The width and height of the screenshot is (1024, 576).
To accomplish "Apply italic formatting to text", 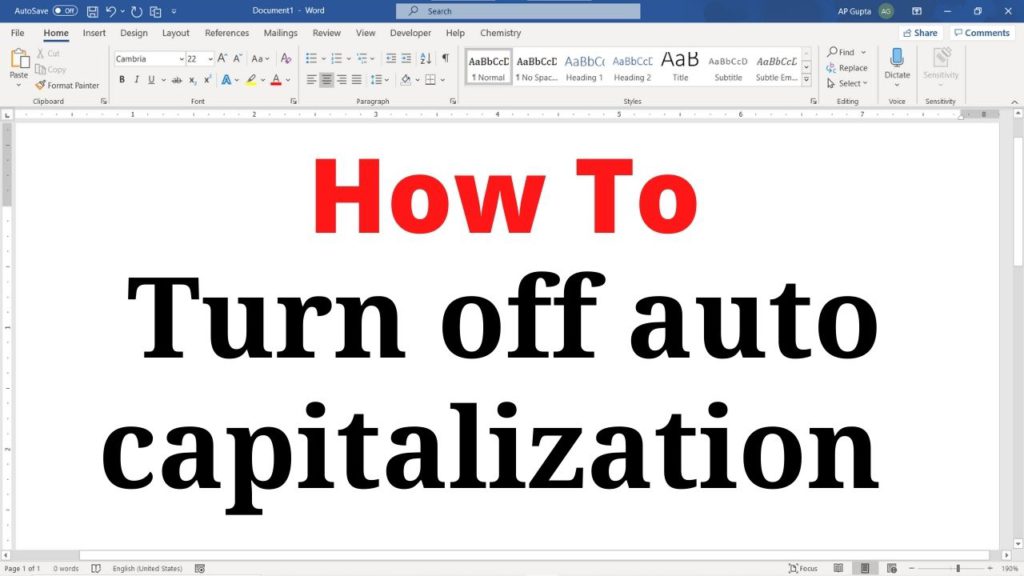I will pyautogui.click(x=136, y=78).
